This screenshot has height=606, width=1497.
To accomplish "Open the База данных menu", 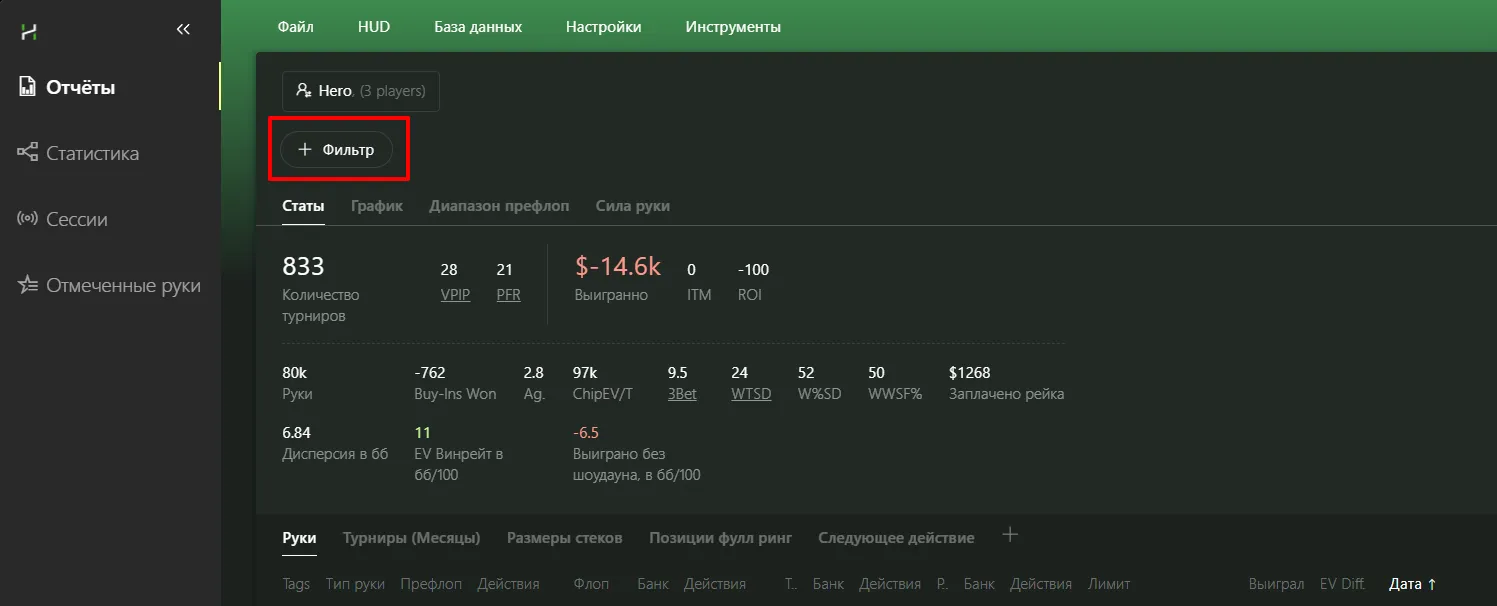I will [x=478, y=27].
